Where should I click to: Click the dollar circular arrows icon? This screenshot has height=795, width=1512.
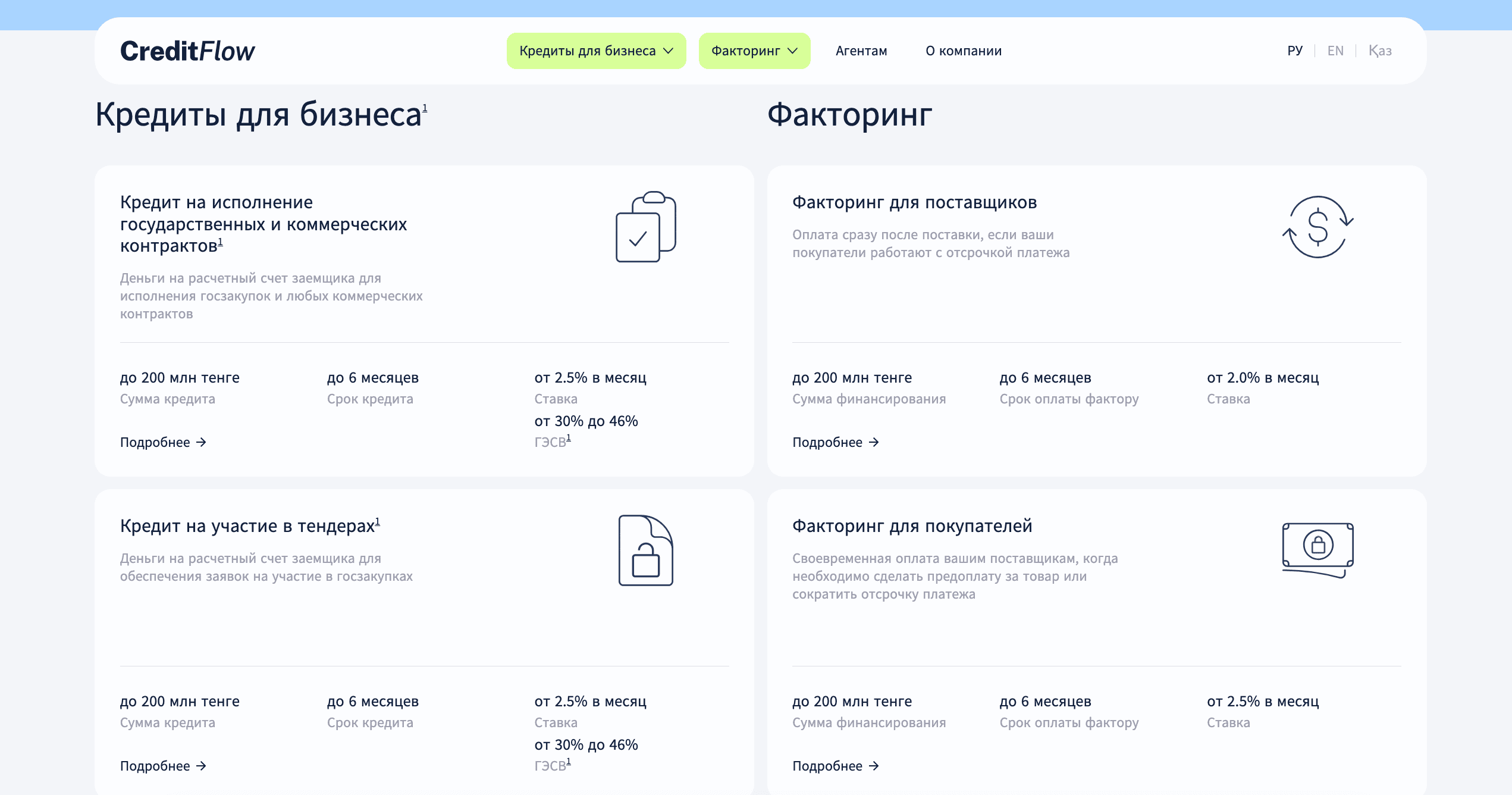[x=1317, y=227]
